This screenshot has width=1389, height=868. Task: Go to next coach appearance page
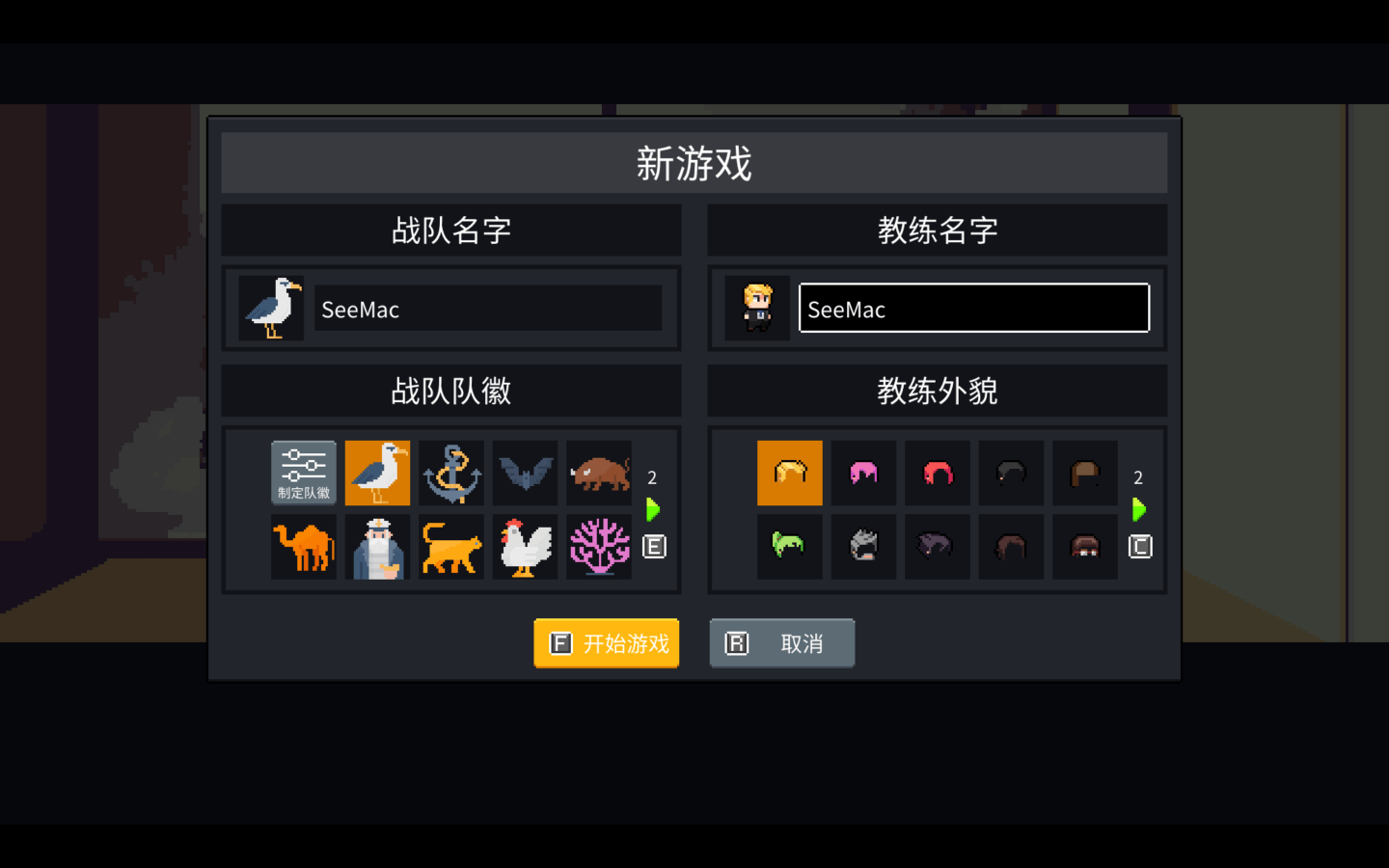[1139, 509]
